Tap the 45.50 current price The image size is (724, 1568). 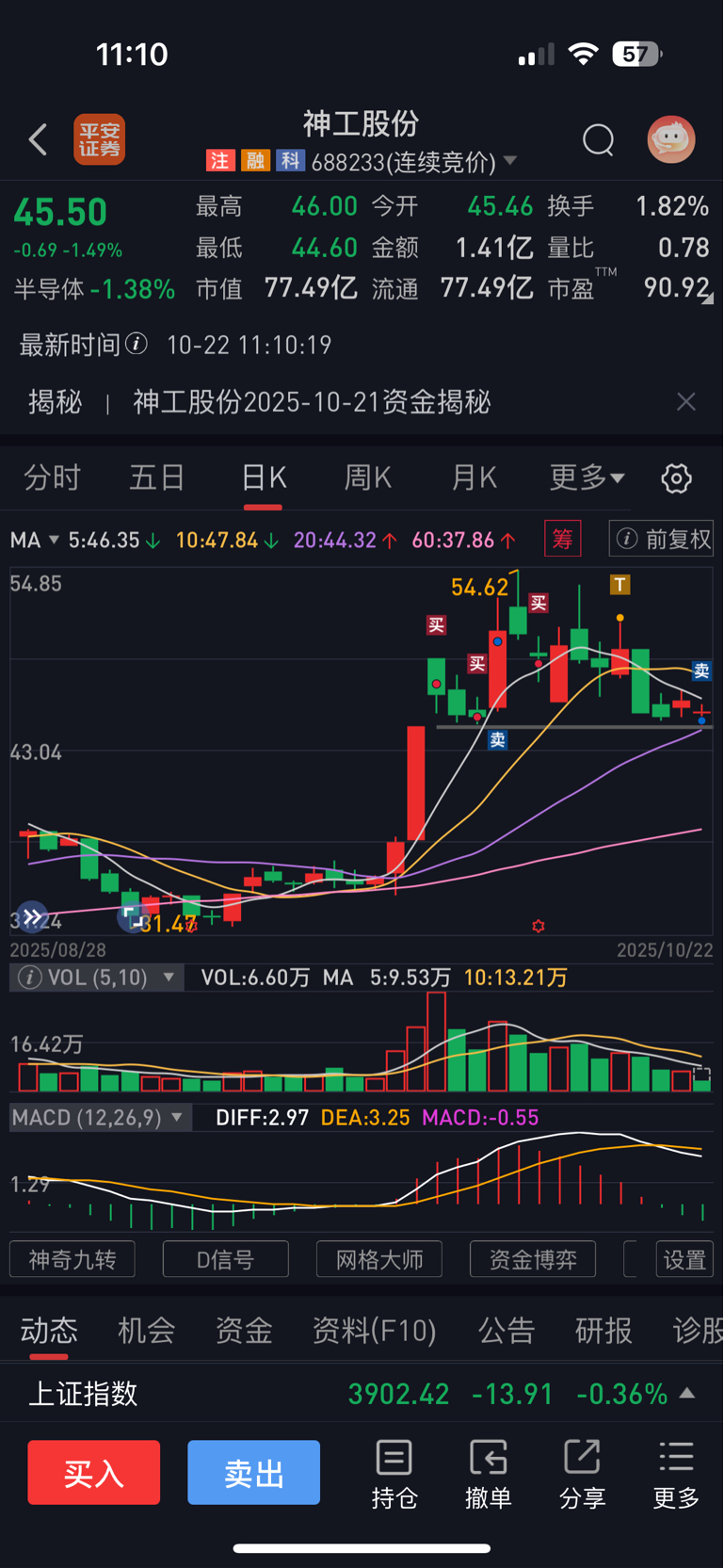click(60, 213)
